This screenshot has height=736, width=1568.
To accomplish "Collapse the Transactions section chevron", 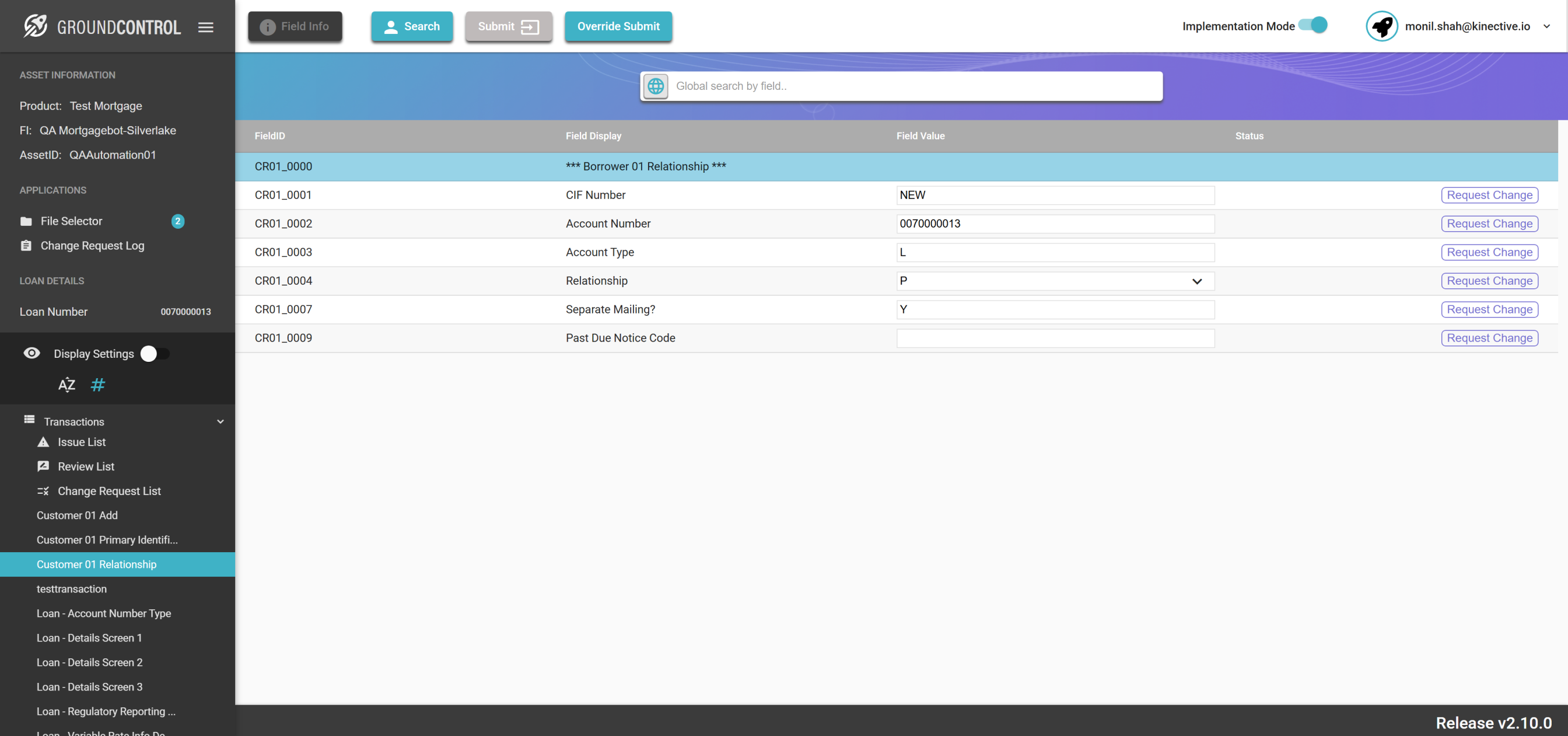I will click(220, 421).
